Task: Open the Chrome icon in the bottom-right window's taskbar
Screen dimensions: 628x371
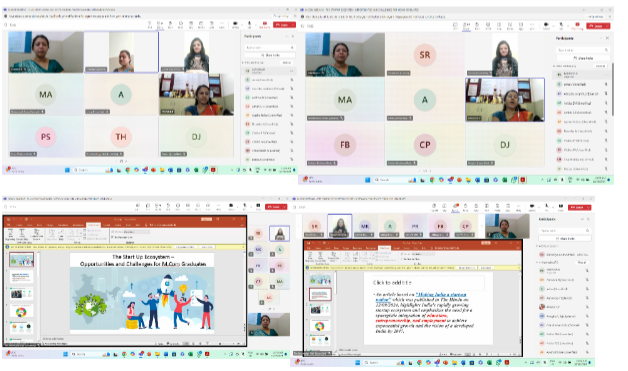Action: pos(419,363)
